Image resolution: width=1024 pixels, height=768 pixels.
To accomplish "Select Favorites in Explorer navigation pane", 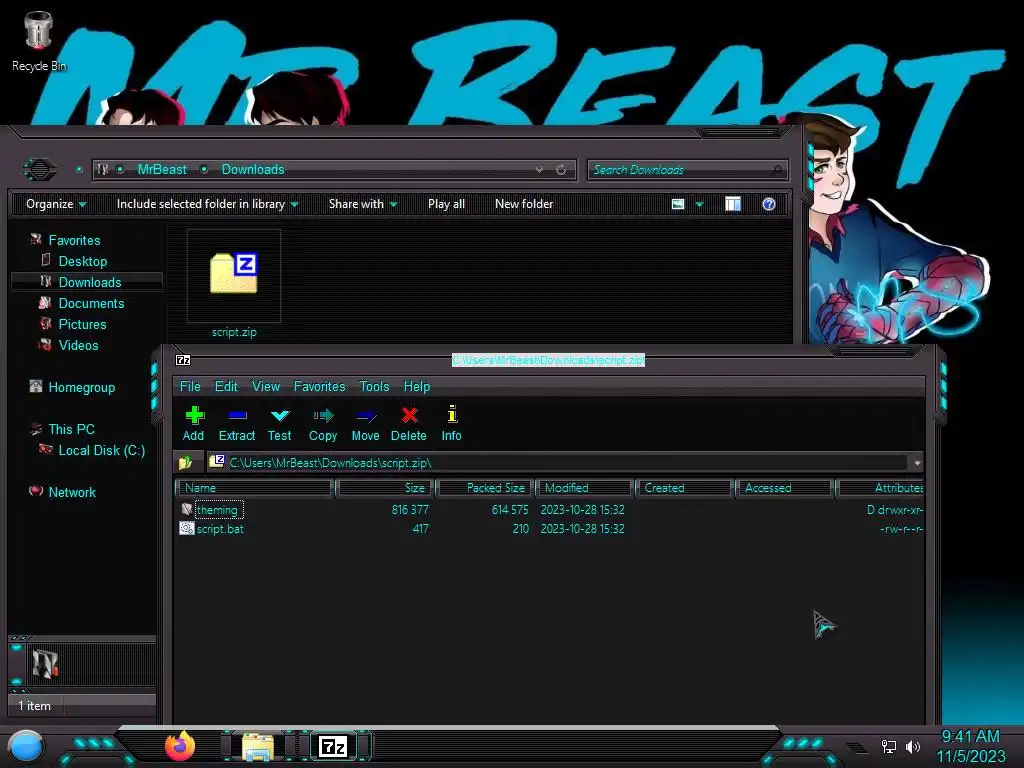I will point(74,240).
